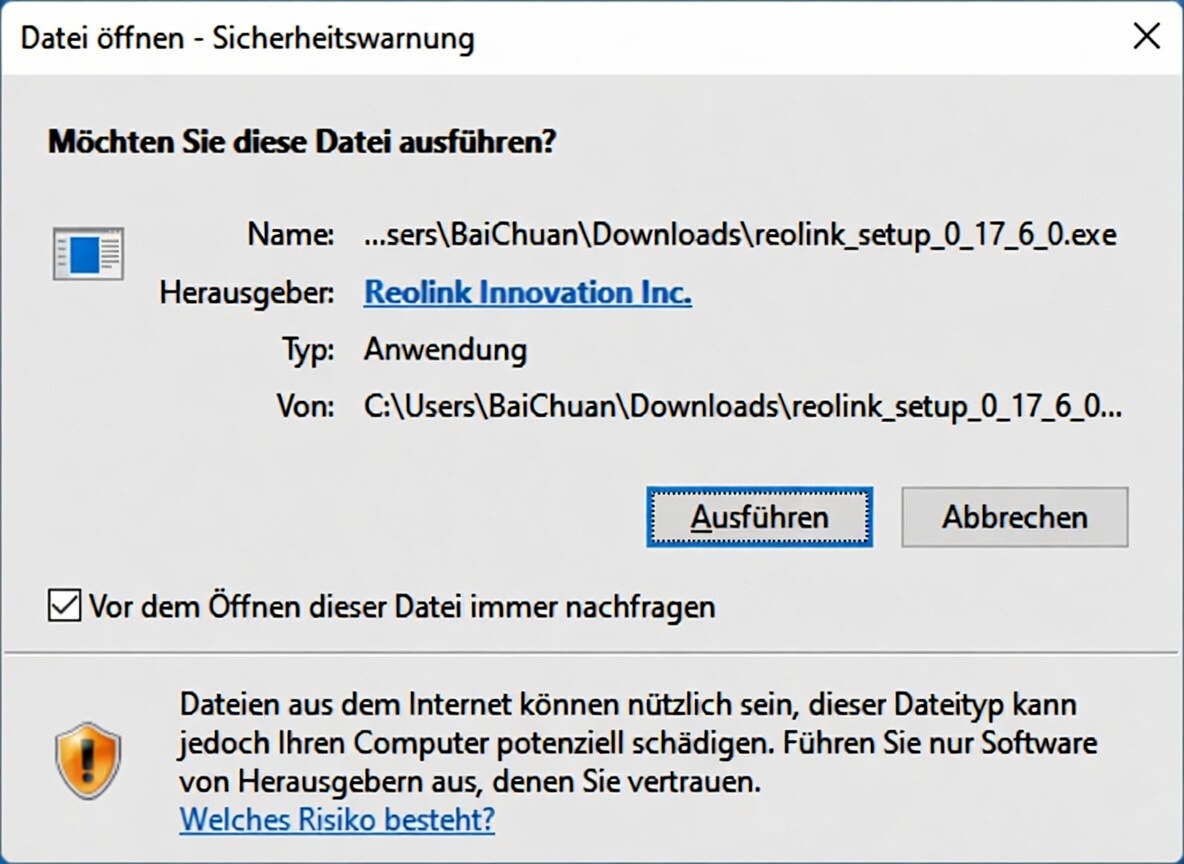
Task: Click the heading 'Möchten Sie diese Datei ausführen?'
Action: 302,141
